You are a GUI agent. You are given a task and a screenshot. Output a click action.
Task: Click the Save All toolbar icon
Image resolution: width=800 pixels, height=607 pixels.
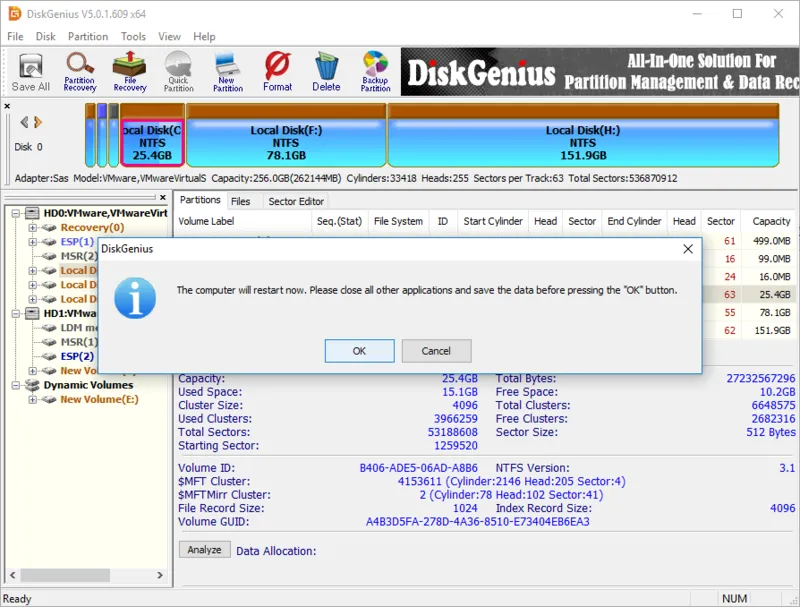coord(31,71)
